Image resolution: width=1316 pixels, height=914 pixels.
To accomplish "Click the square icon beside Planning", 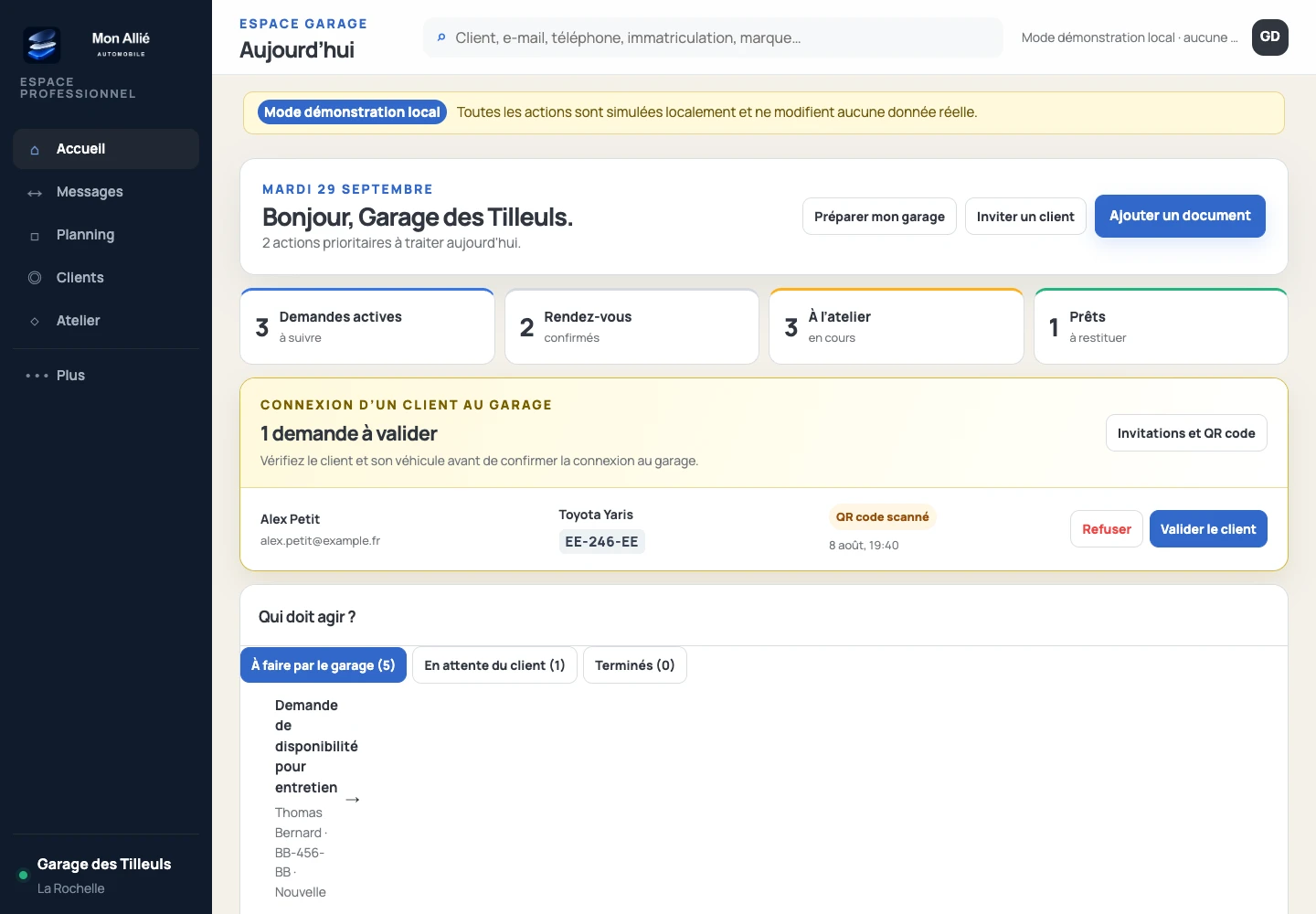I will (x=35, y=236).
